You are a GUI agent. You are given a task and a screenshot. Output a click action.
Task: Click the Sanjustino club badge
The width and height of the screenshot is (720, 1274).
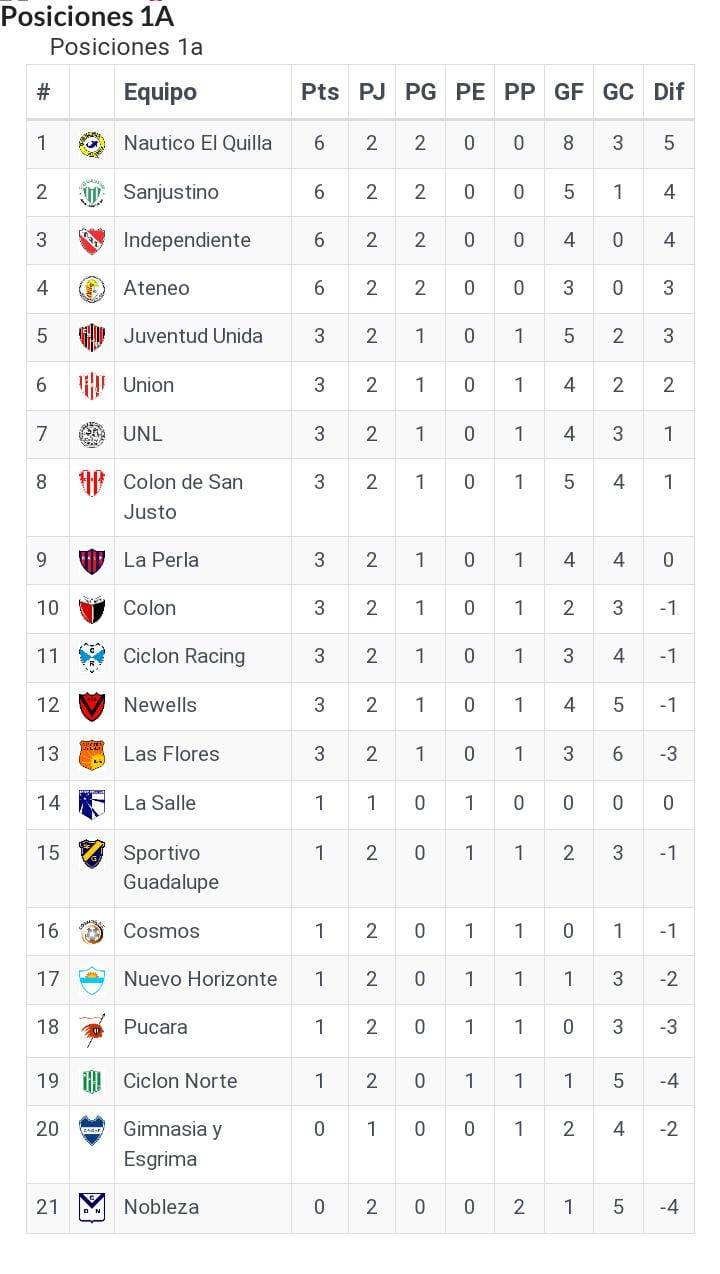coord(92,192)
